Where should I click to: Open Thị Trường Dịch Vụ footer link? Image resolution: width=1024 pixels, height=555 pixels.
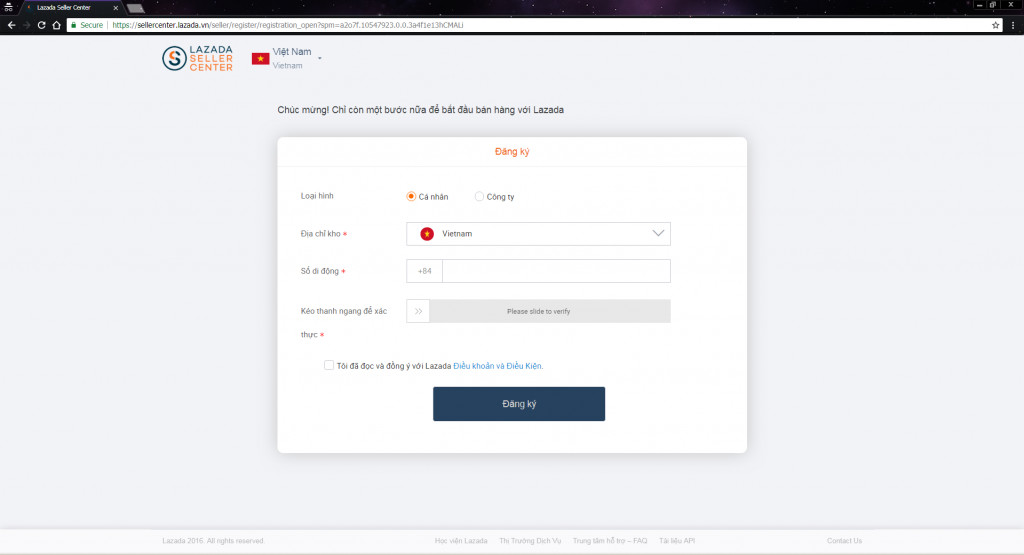point(530,541)
